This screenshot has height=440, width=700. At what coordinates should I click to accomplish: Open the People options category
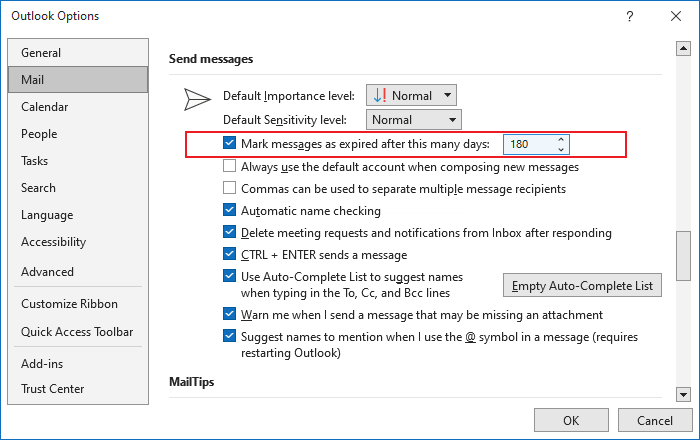tap(78, 134)
